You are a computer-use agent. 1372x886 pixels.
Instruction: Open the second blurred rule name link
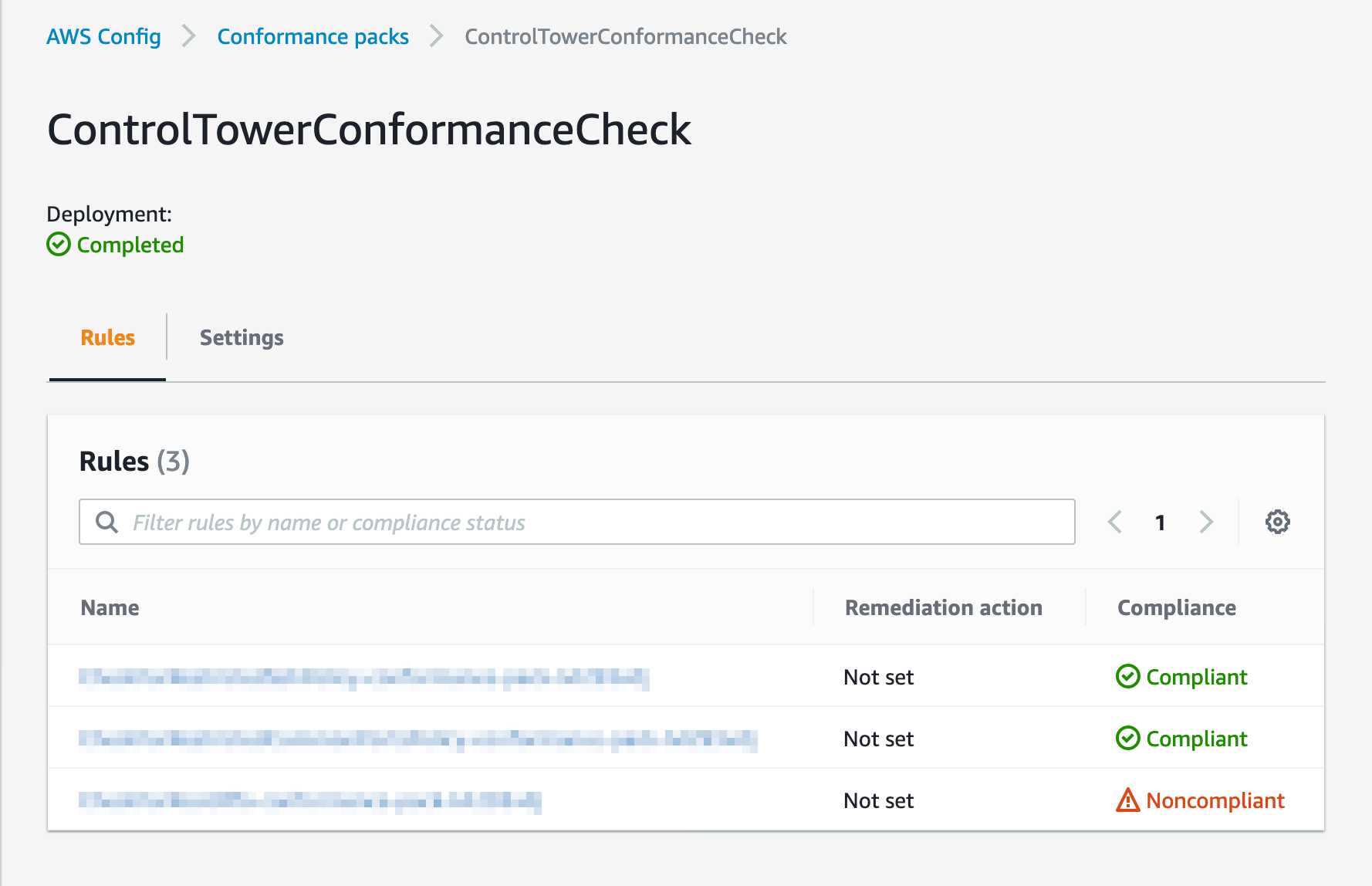(x=418, y=739)
